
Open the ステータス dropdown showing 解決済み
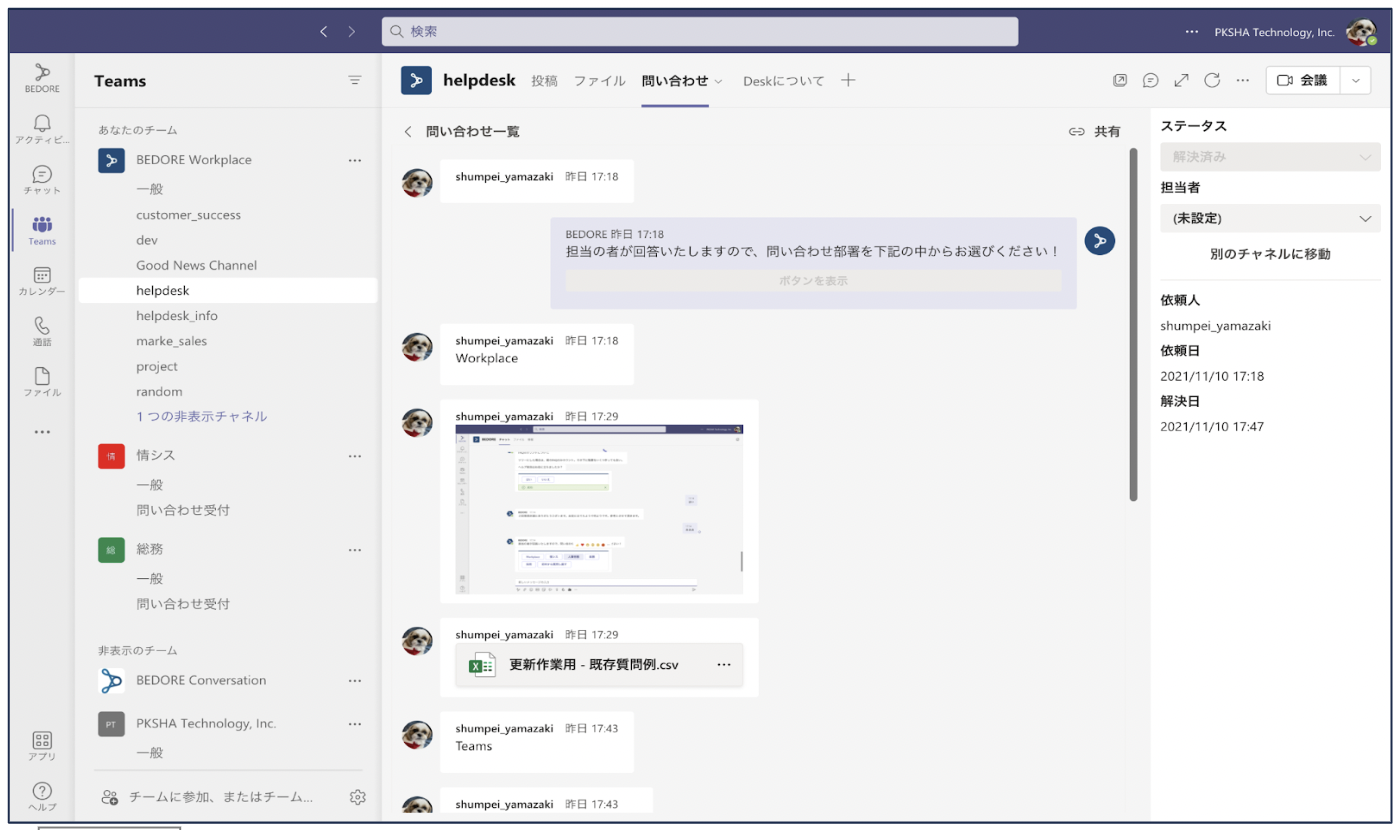click(x=1270, y=157)
